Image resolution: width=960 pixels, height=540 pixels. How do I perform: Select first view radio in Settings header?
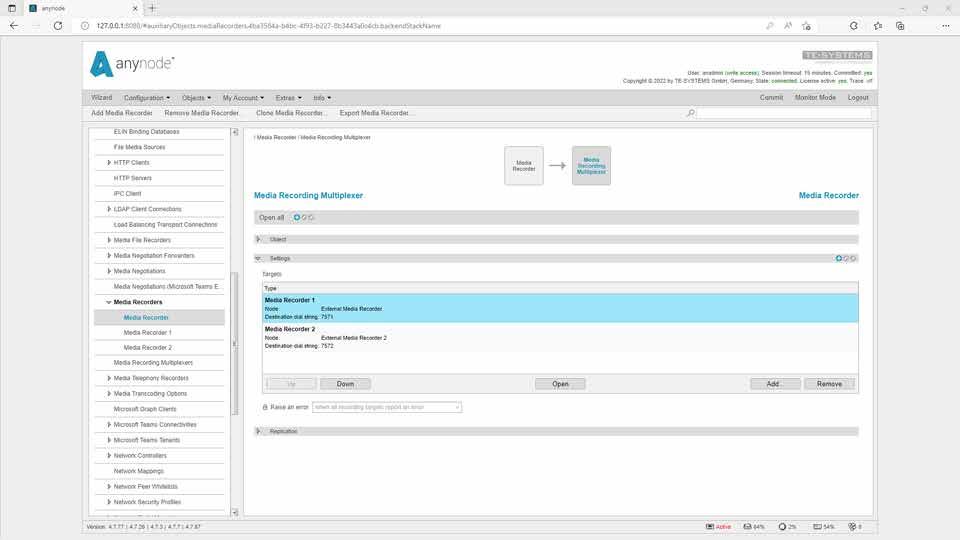pos(839,258)
